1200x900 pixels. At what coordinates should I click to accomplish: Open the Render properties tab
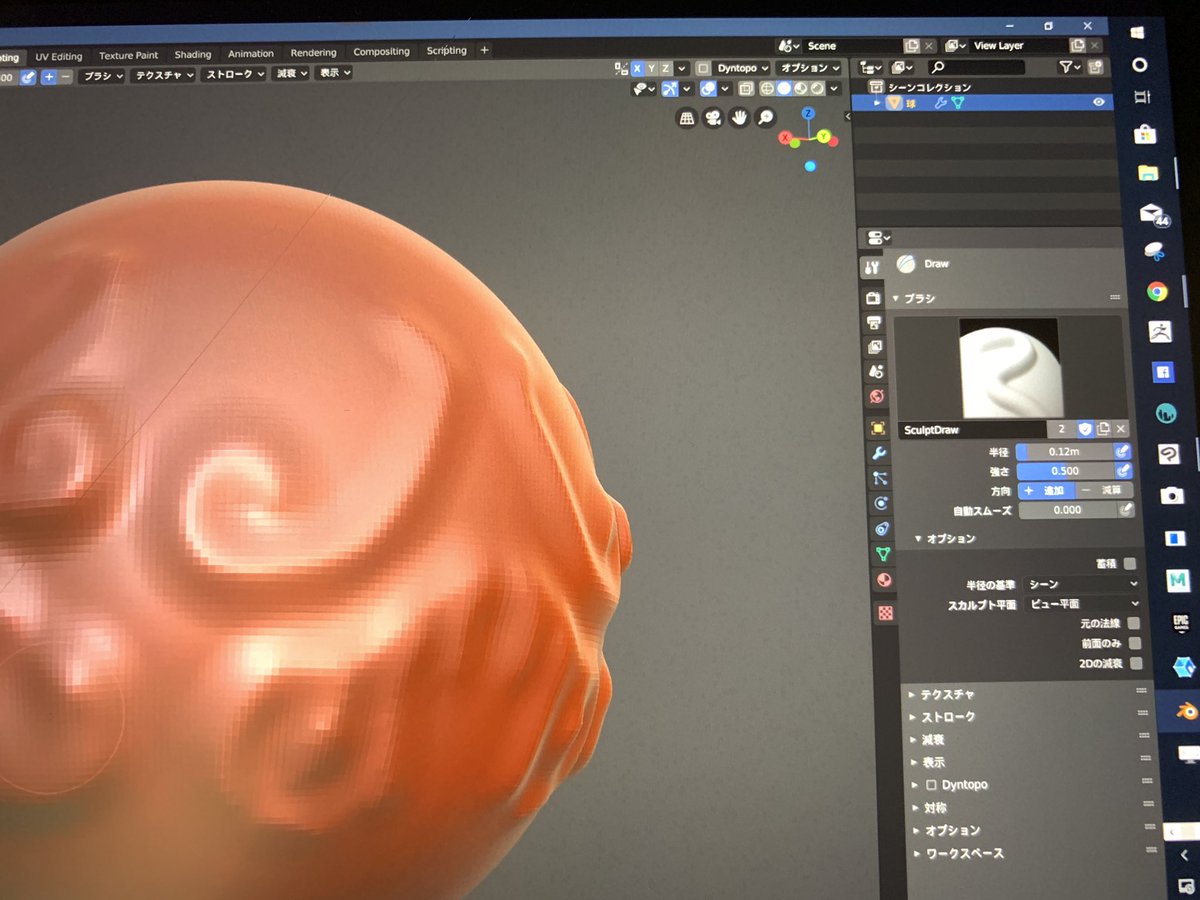(873, 297)
